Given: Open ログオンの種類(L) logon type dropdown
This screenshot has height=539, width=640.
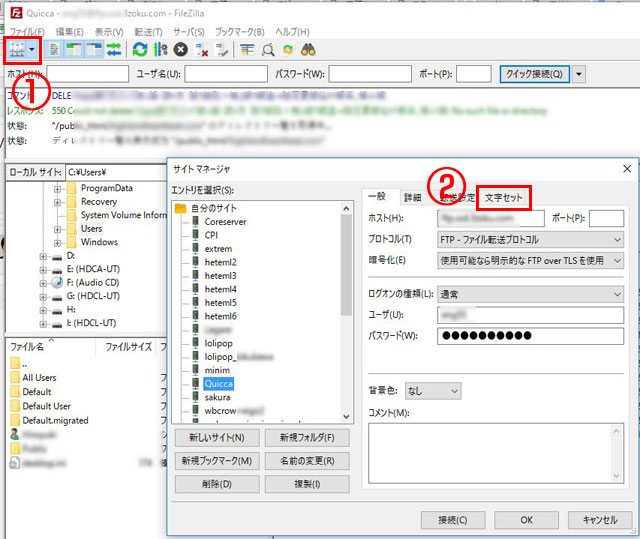Looking at the screenshot, I should (x=530, y=294).
